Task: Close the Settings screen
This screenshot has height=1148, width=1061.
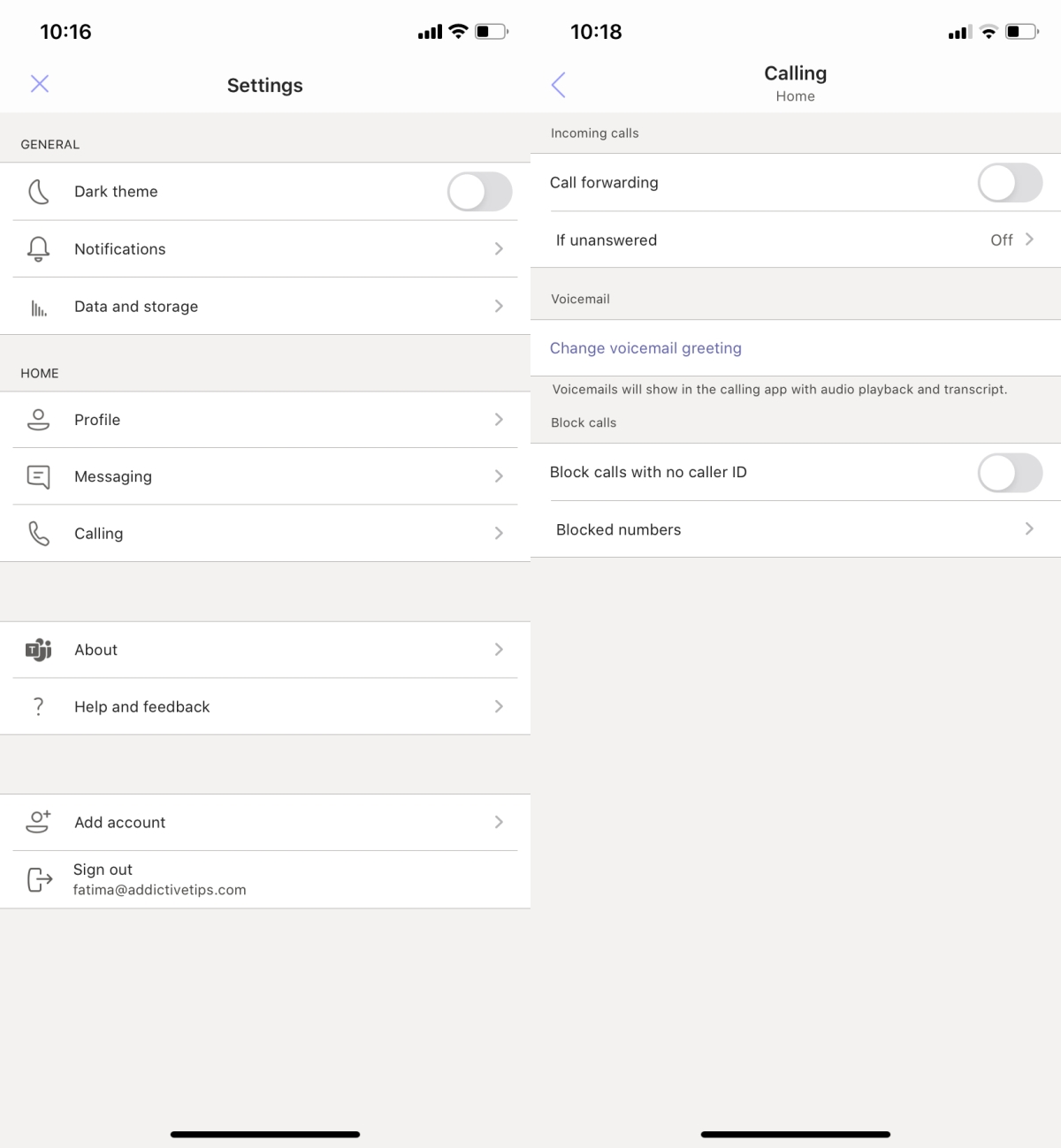Action: click(x=39, y=84)
